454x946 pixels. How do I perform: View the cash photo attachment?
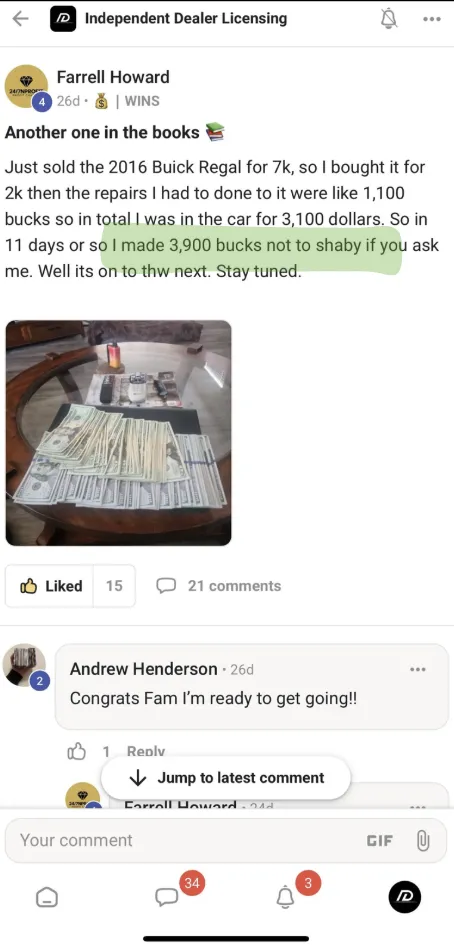118,433
